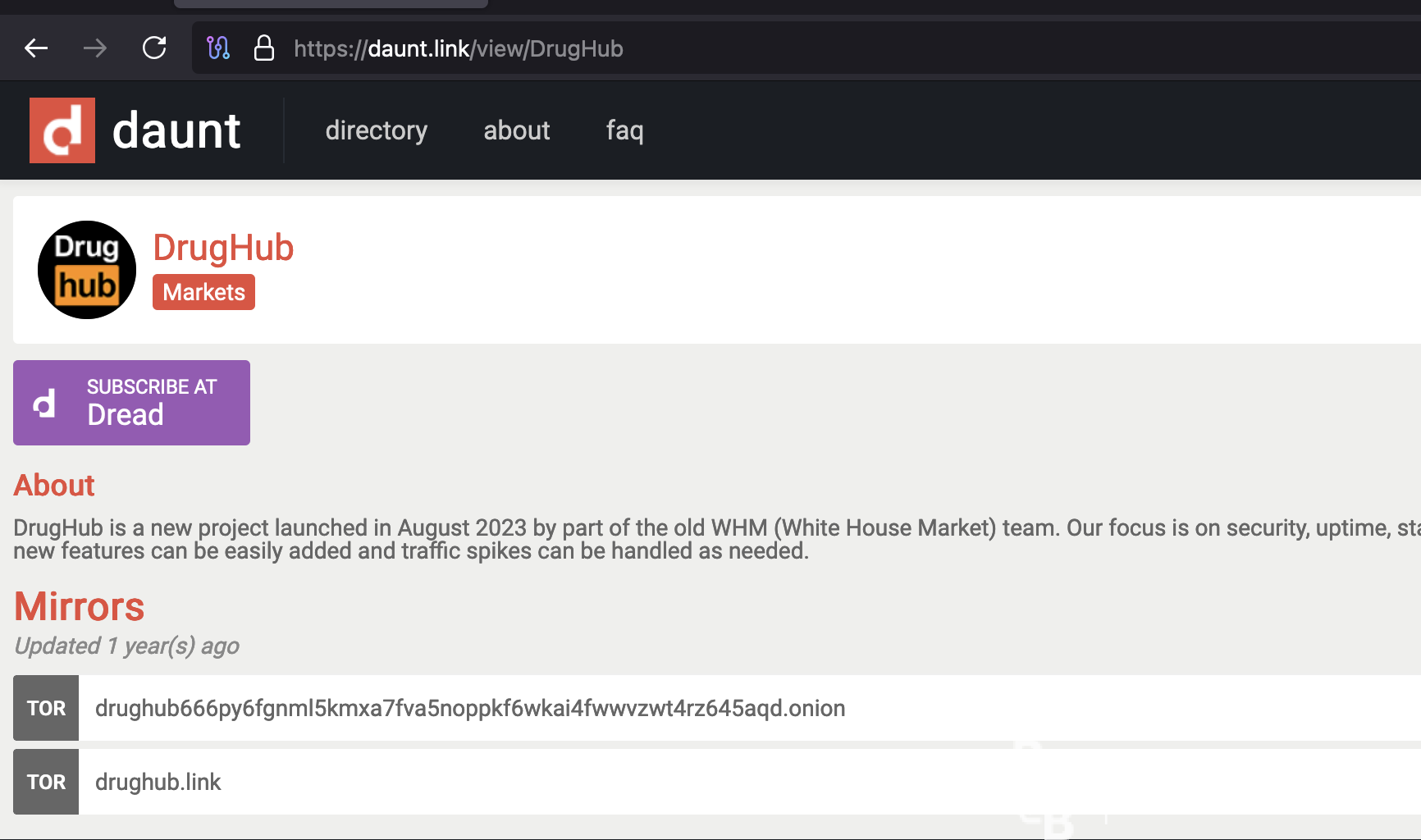Click the padlock site security icon

263,48
